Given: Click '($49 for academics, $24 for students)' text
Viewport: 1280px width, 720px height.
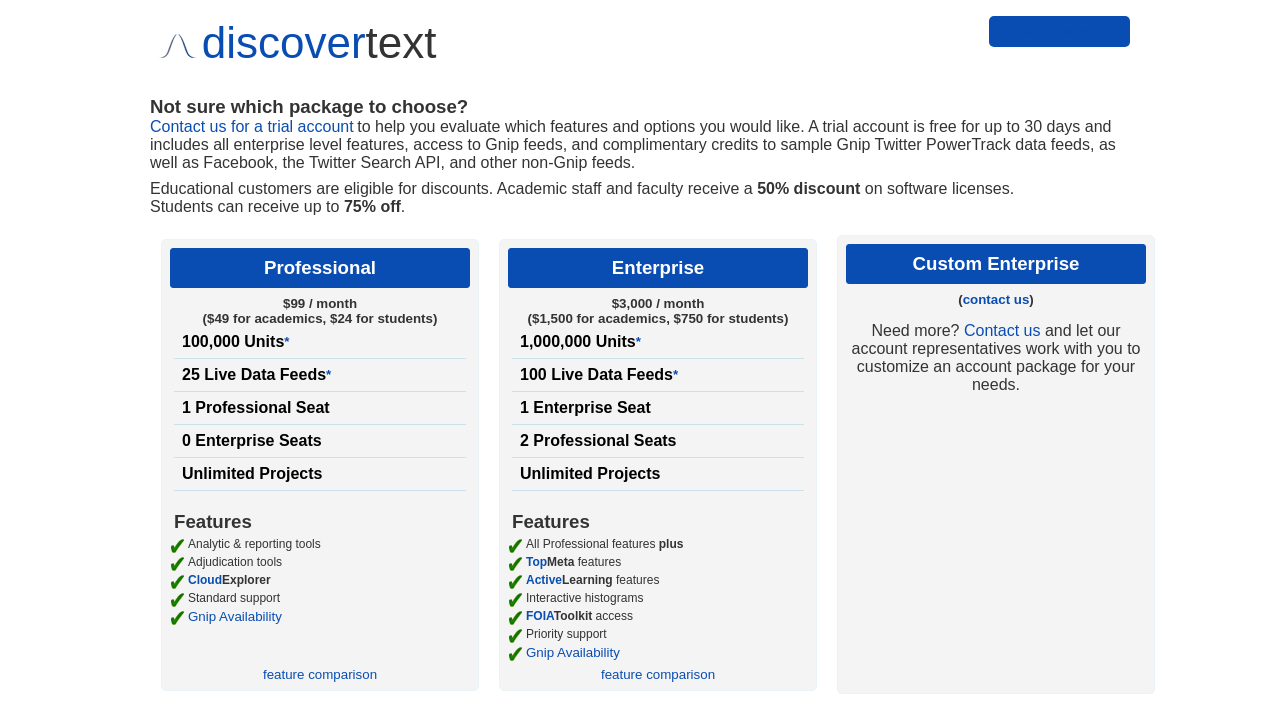Looking at the screenshot, I should pyautogui.click(x=320, y=319).
